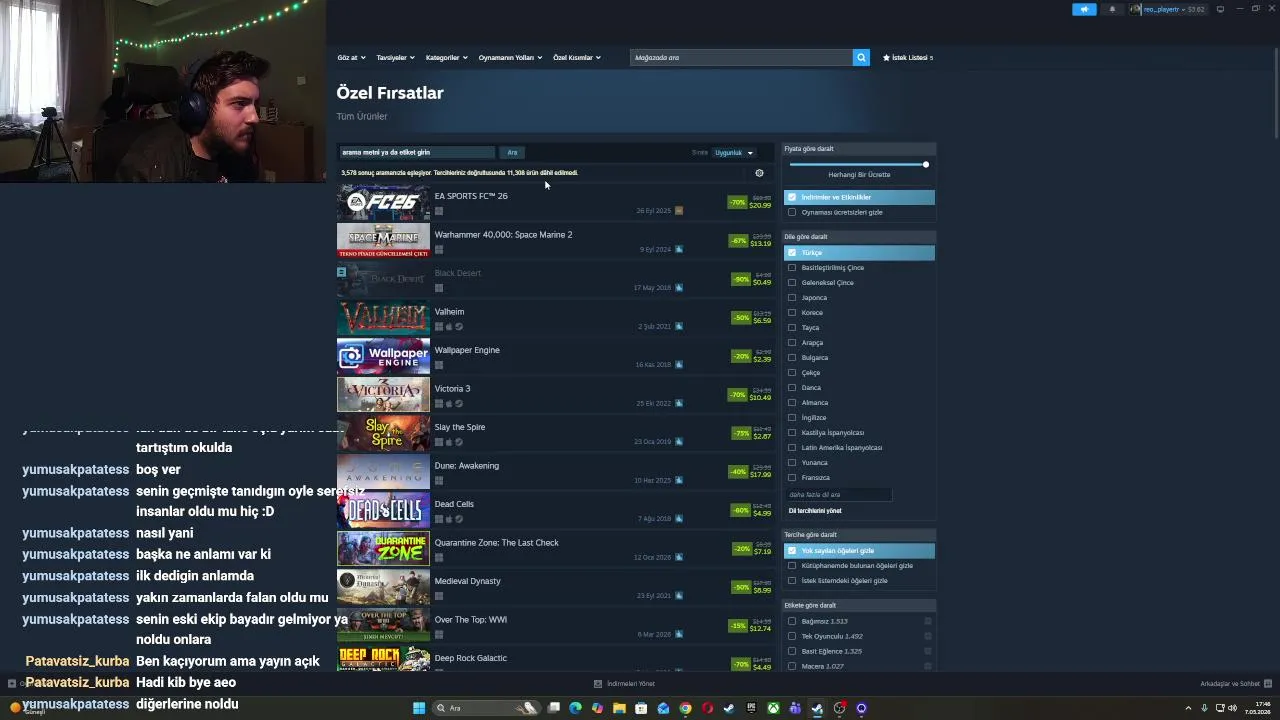Open the search results settings gear
The image size is (1280, 720).
(759, 173)
